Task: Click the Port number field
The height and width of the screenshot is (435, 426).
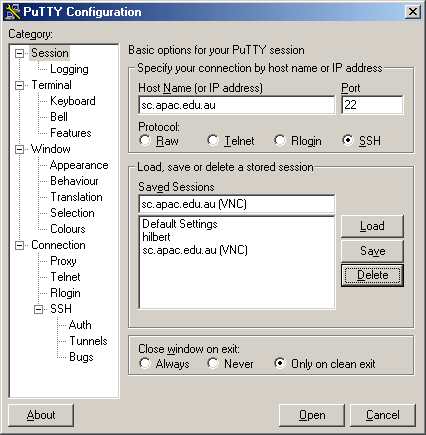Action: point(372,105)
